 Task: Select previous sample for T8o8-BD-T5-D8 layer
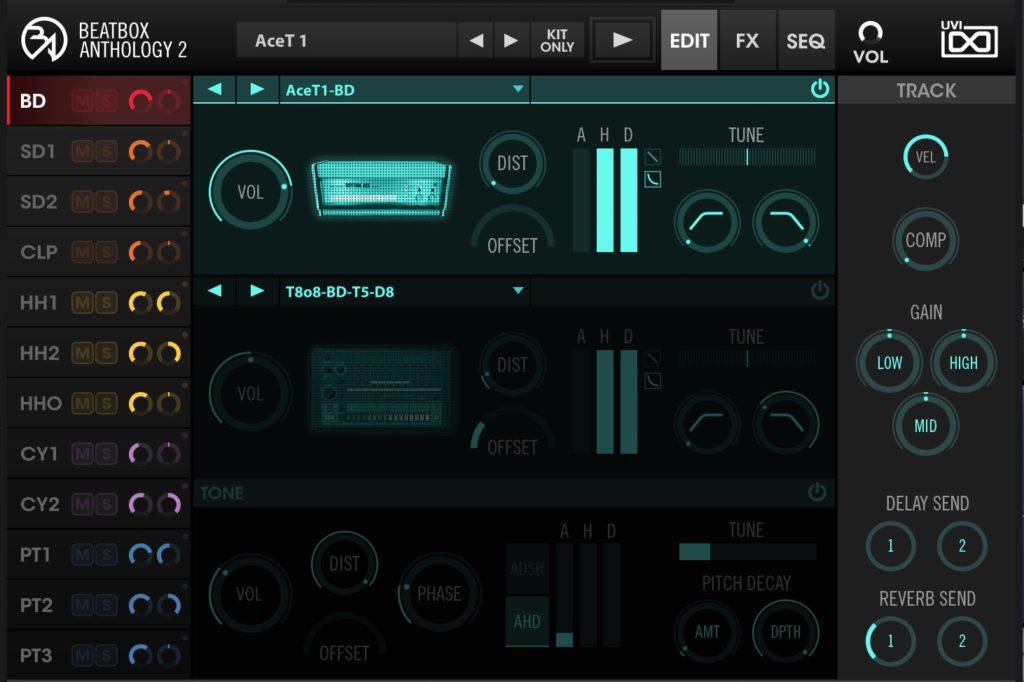215,291
